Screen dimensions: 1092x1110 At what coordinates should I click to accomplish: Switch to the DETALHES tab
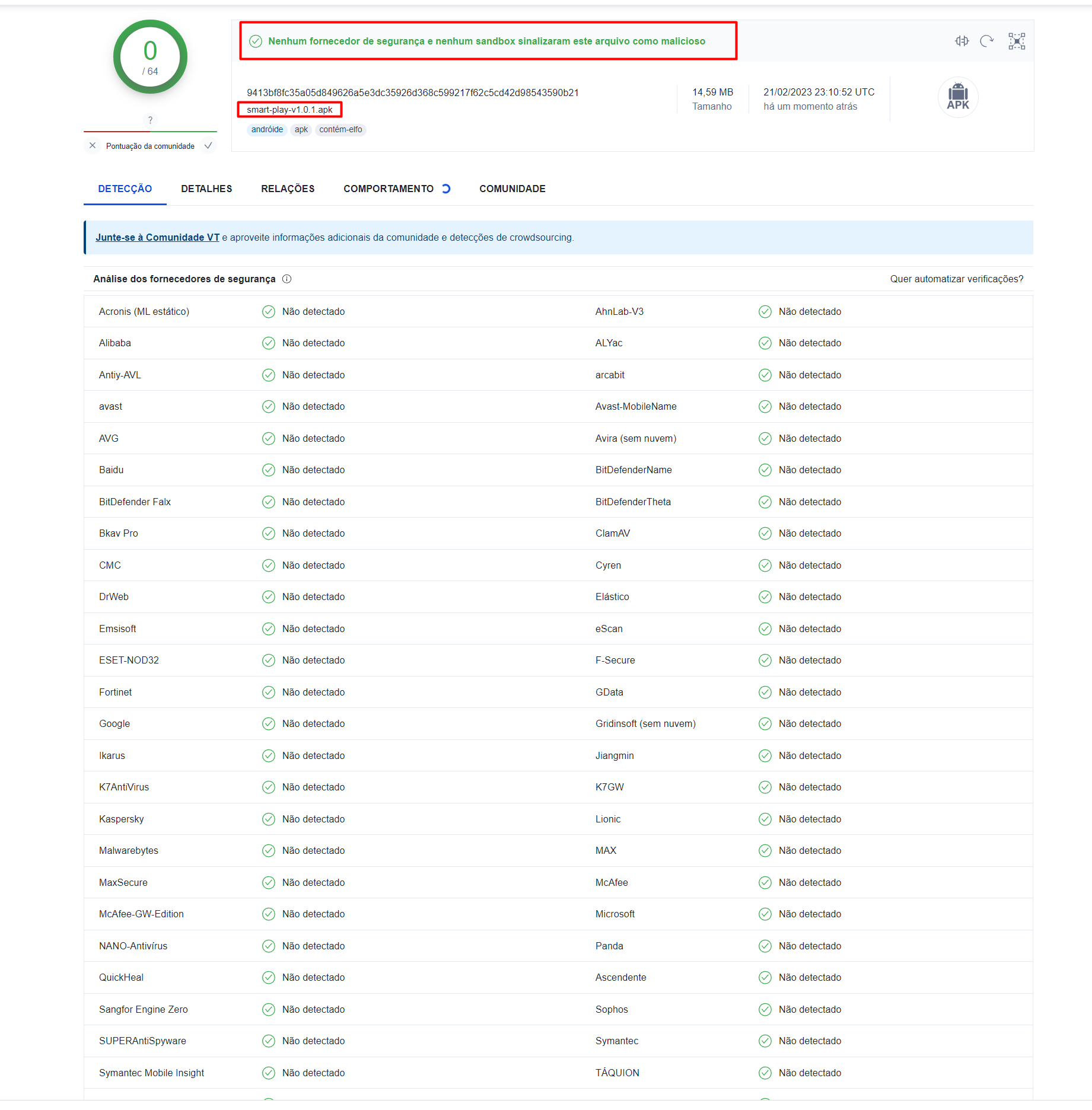[206, 189]
